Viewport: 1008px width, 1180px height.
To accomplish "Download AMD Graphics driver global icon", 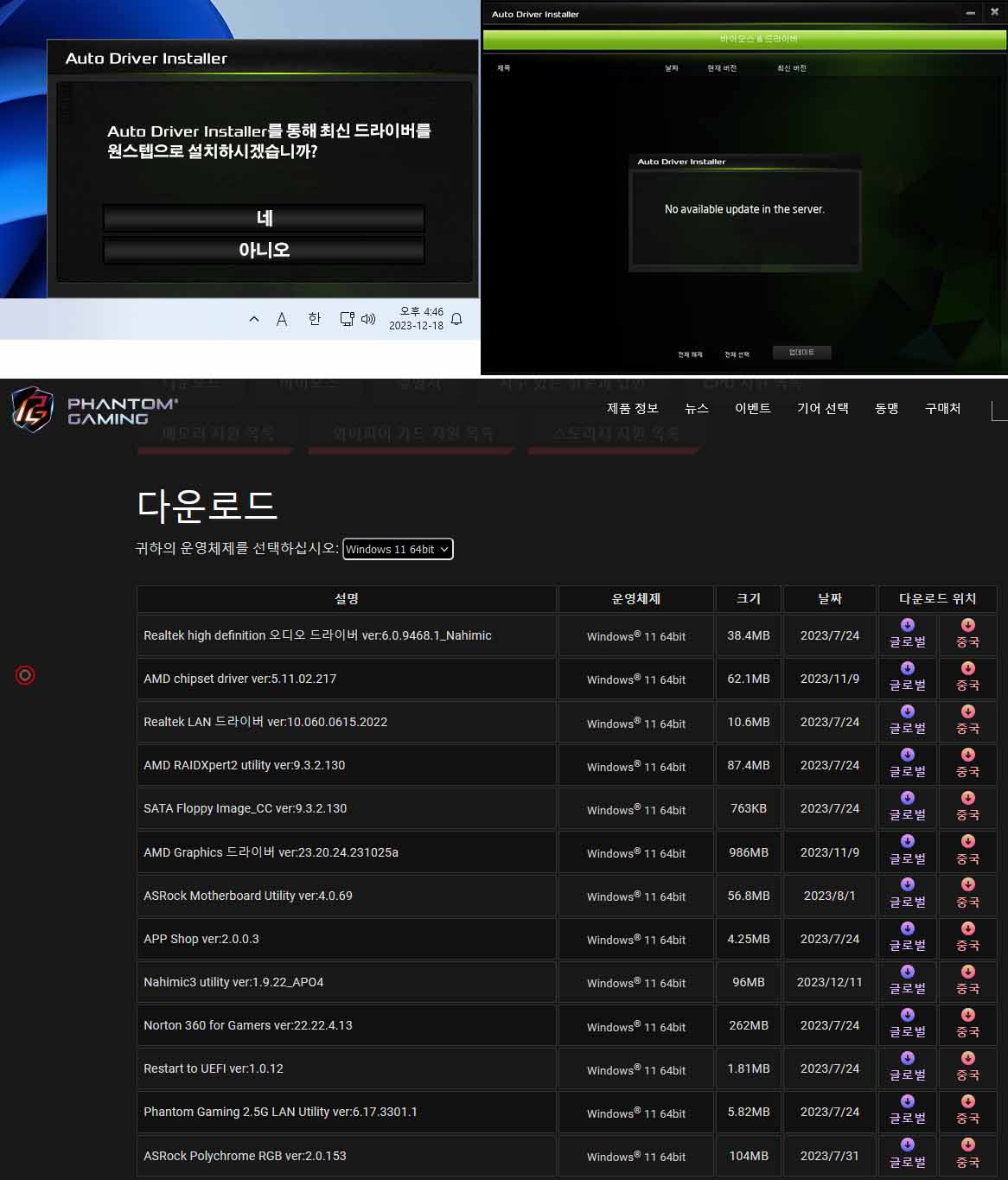I will (908, 841).
